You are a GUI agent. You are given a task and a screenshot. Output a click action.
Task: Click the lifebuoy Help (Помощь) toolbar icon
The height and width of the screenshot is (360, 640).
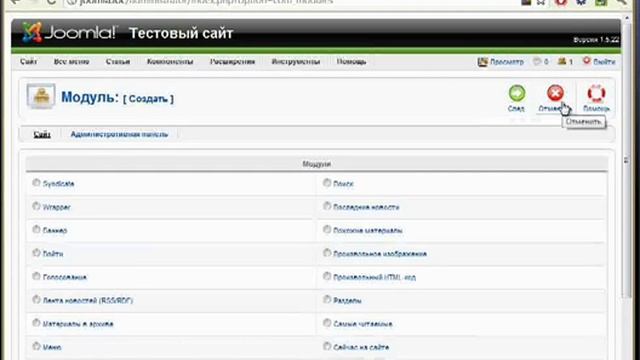click(x=596, y=93)
